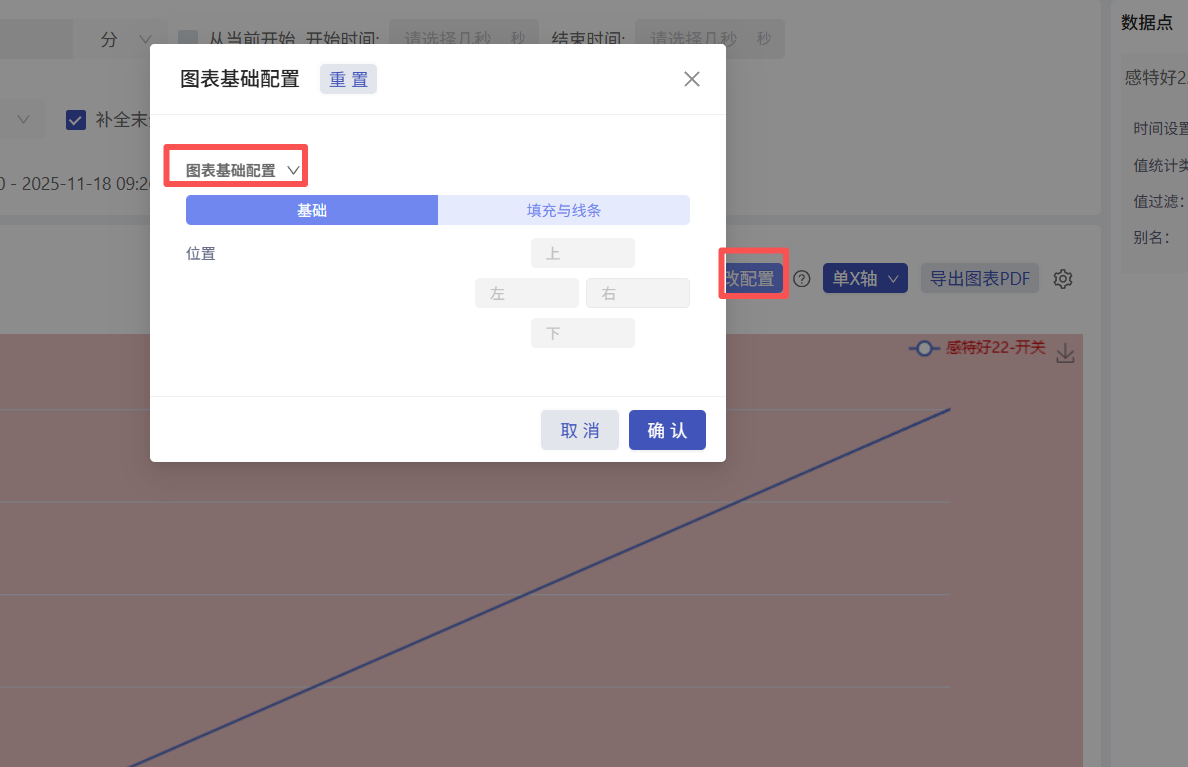Switch to the 基础 tab

[312, 210]
